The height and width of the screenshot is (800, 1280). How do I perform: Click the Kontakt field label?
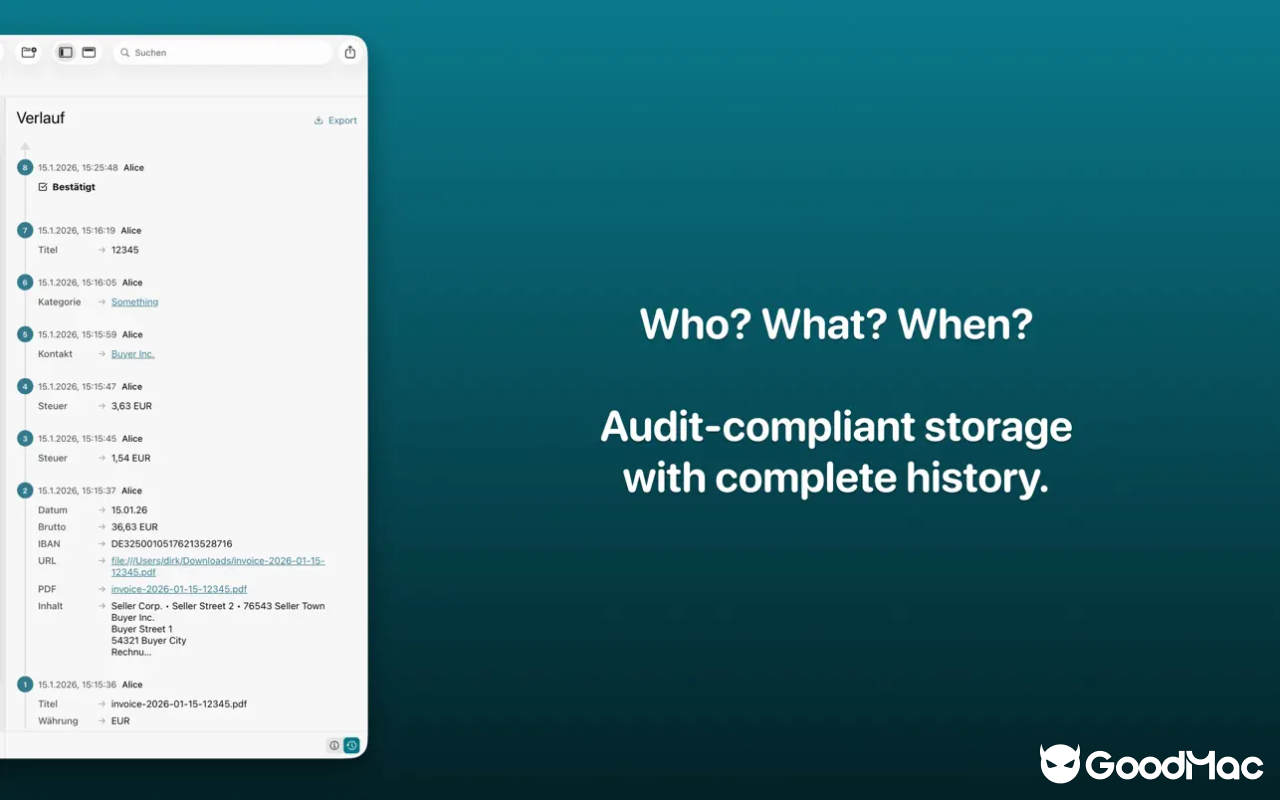click(x=55, y=354)
